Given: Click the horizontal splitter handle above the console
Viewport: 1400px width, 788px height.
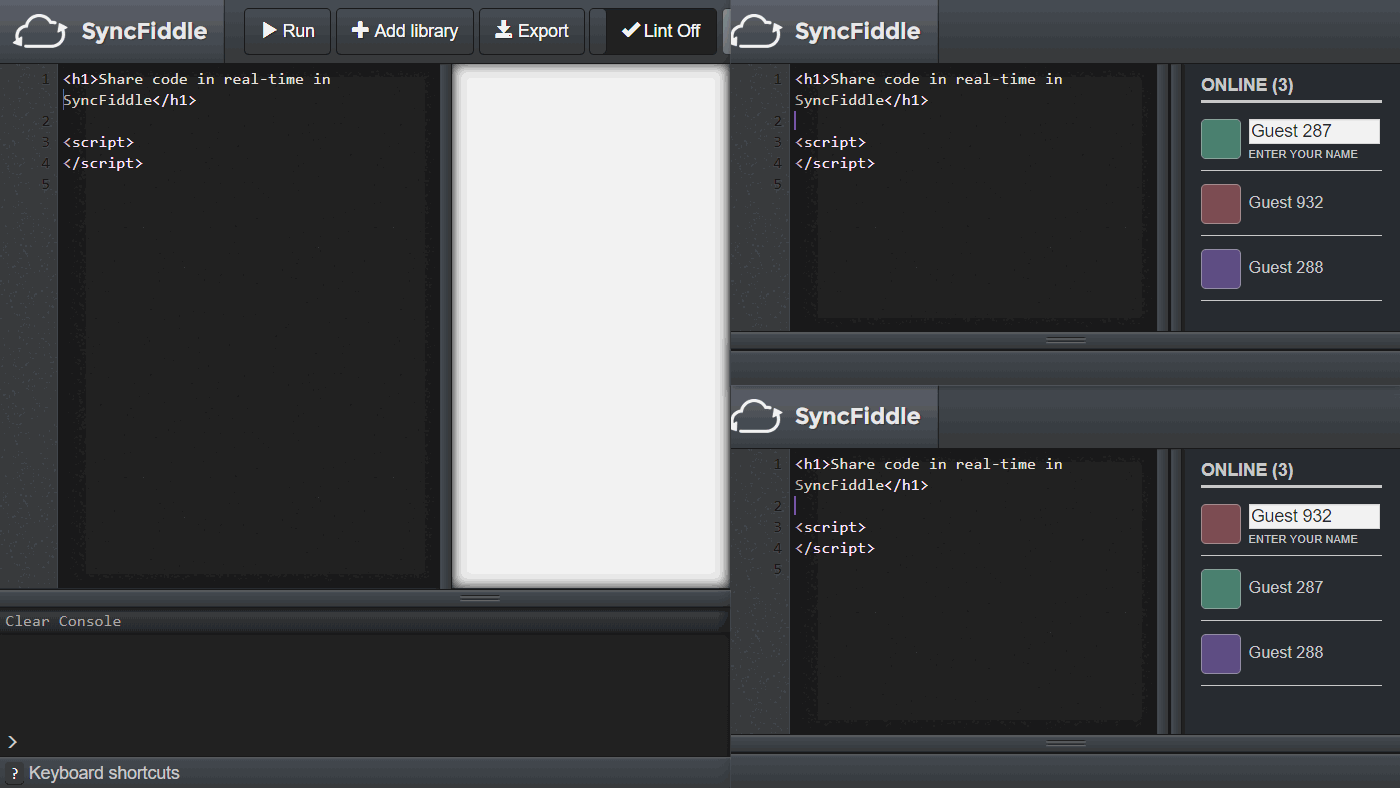Looking at the screenshot, I should pyautogui.click(x=480, y=598).
